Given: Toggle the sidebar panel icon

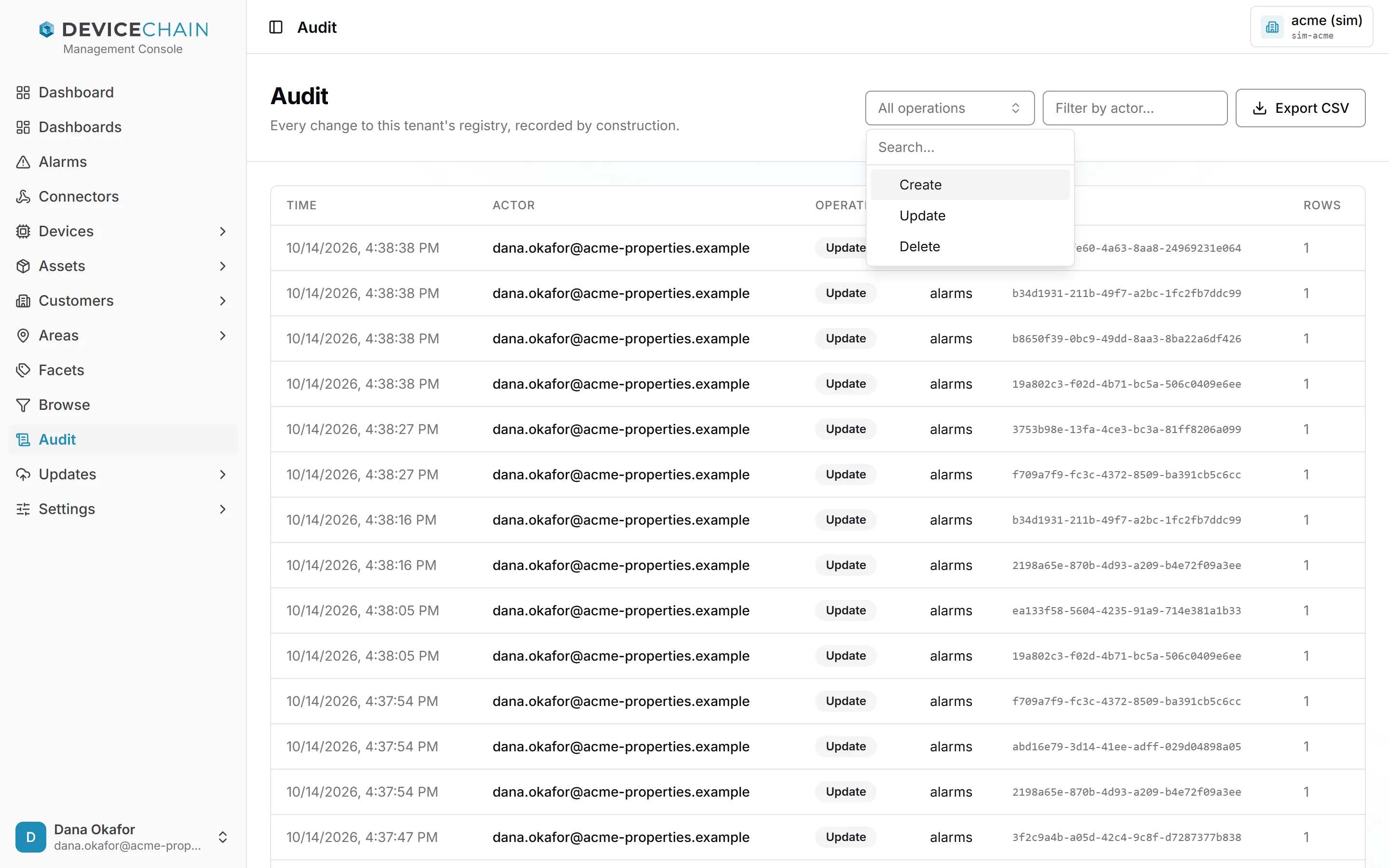Looking at the screenshot, I should click(x=276, y=27).
